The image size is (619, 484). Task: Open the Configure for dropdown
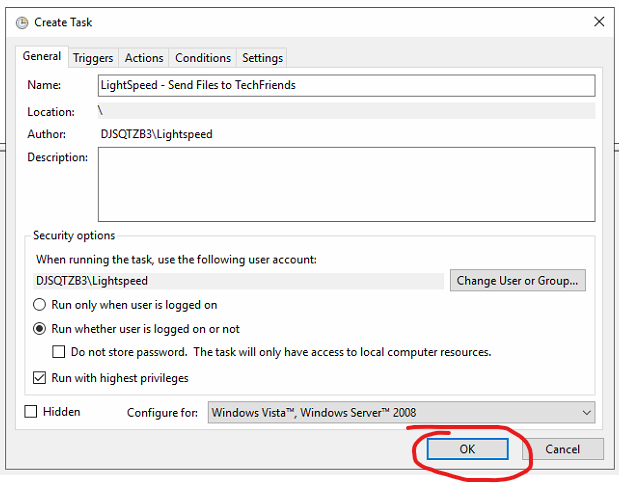coord(401,413)
